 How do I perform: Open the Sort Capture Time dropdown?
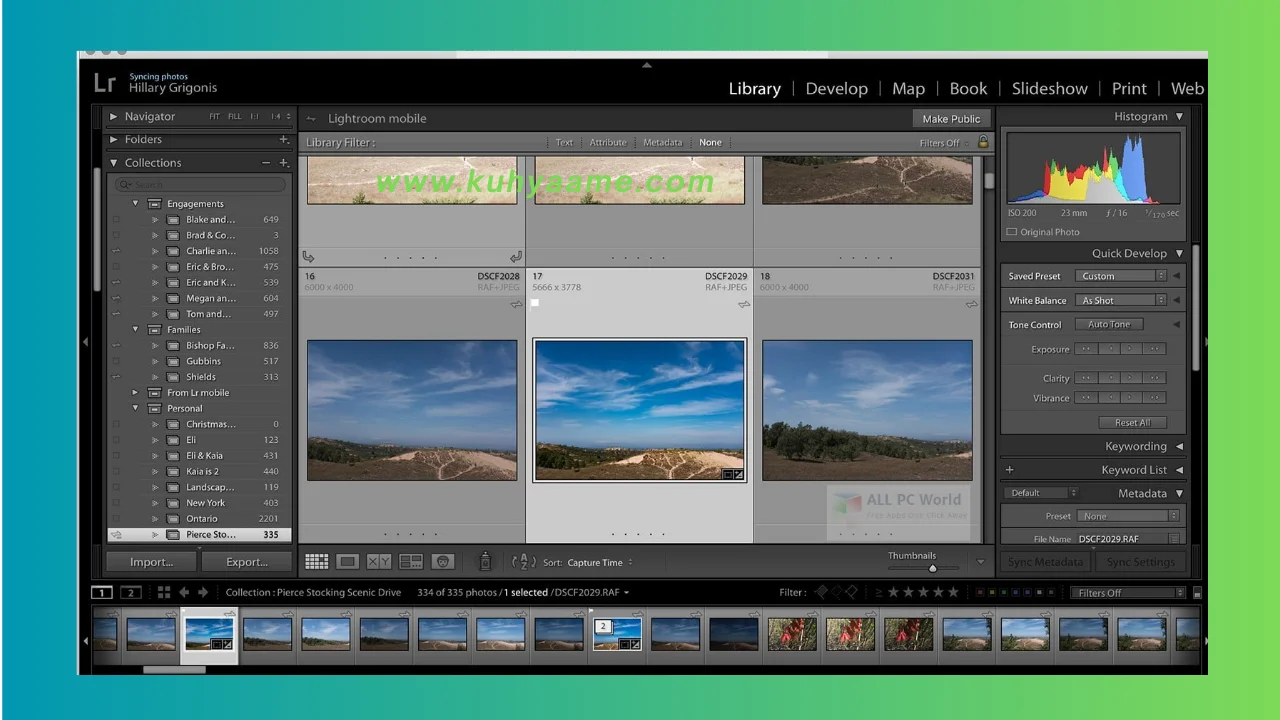[x=602, y=563]
